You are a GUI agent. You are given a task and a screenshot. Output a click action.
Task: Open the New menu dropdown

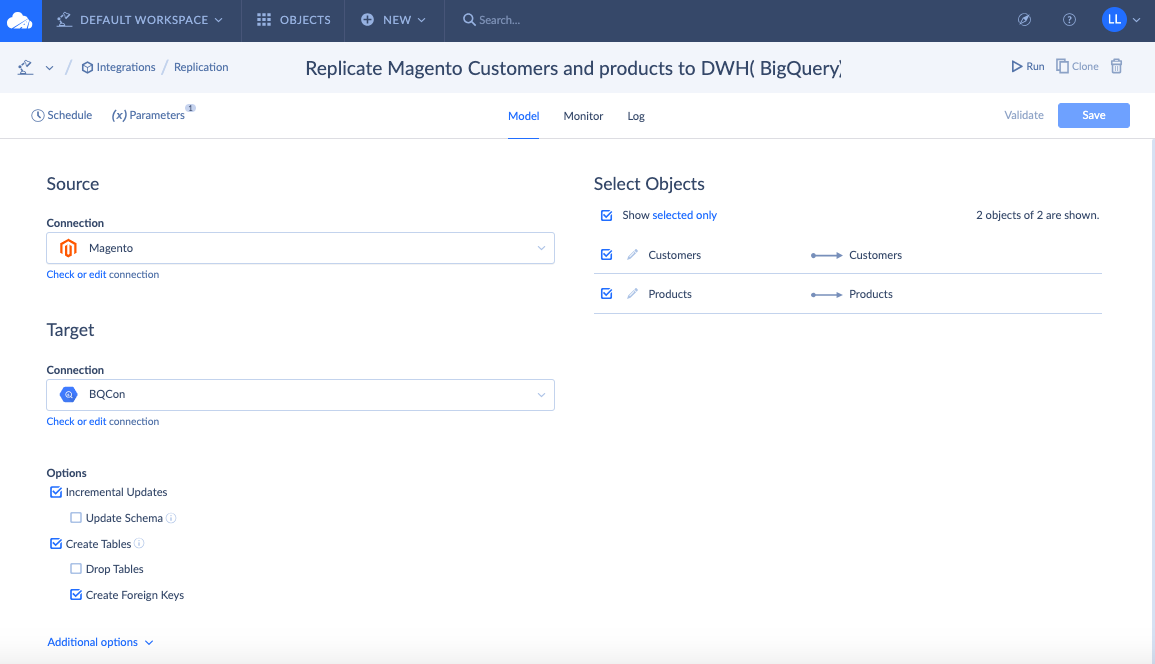[x=393, y=20]
